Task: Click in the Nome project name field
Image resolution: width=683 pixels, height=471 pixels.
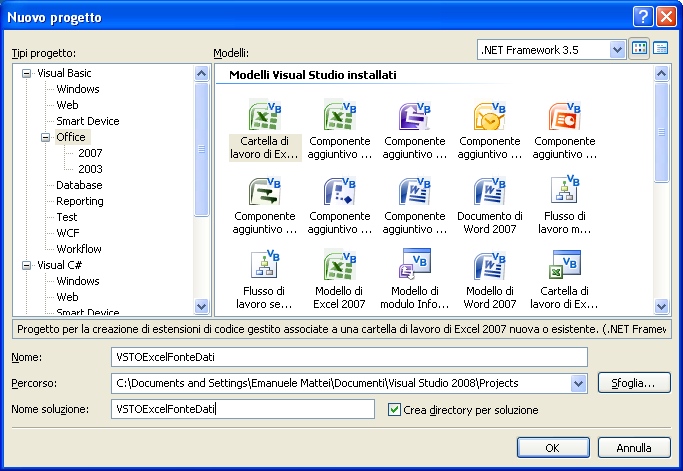Action: click(349, 357)
